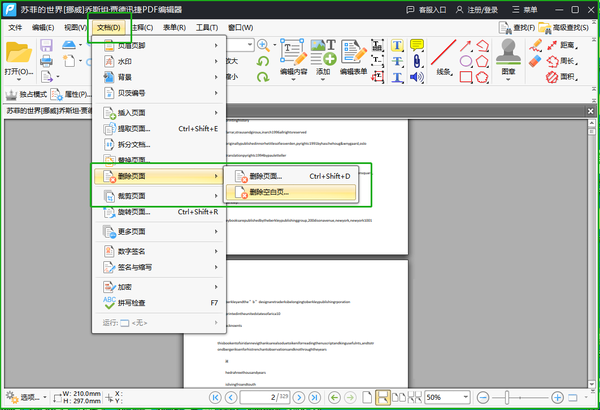Choose Delete Blank Pages (删除空白页...)
600x410 pixels.
pyautogui.click(x=291, y=192)
